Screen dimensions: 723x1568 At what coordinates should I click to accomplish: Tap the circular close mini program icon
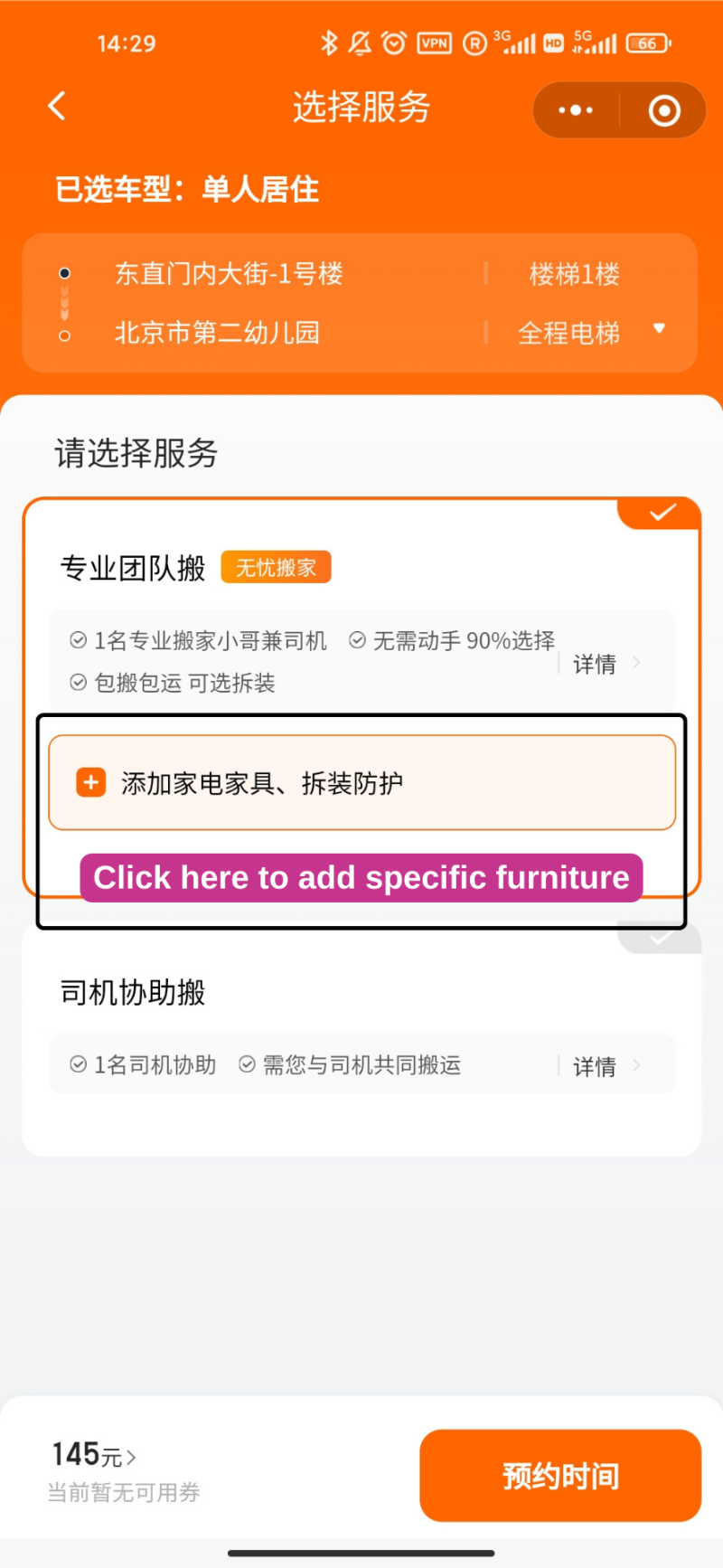point(664,111)
